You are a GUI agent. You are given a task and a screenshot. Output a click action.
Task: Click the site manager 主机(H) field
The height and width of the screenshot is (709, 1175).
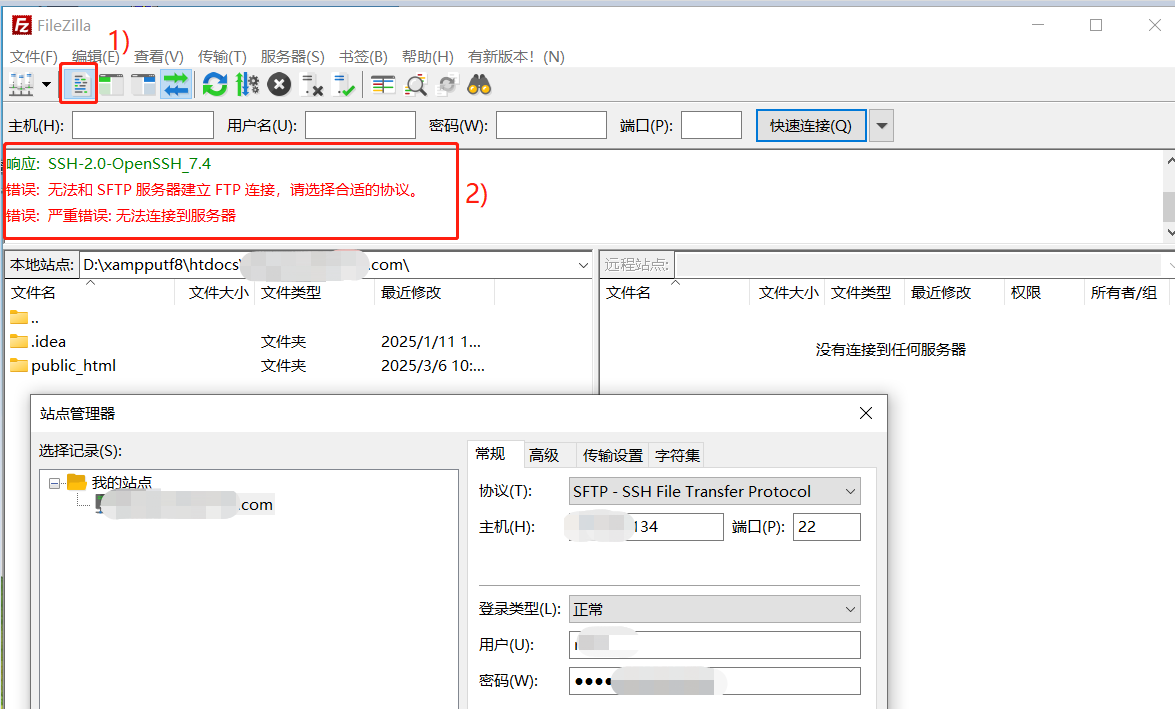pos(646,527)
